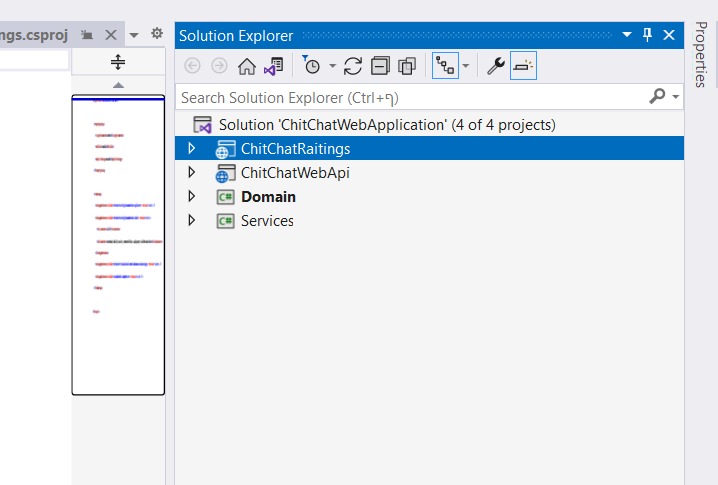Toggle Track Active Item / nesting view button
Viewport: 718px width, 485px height.
445,66
